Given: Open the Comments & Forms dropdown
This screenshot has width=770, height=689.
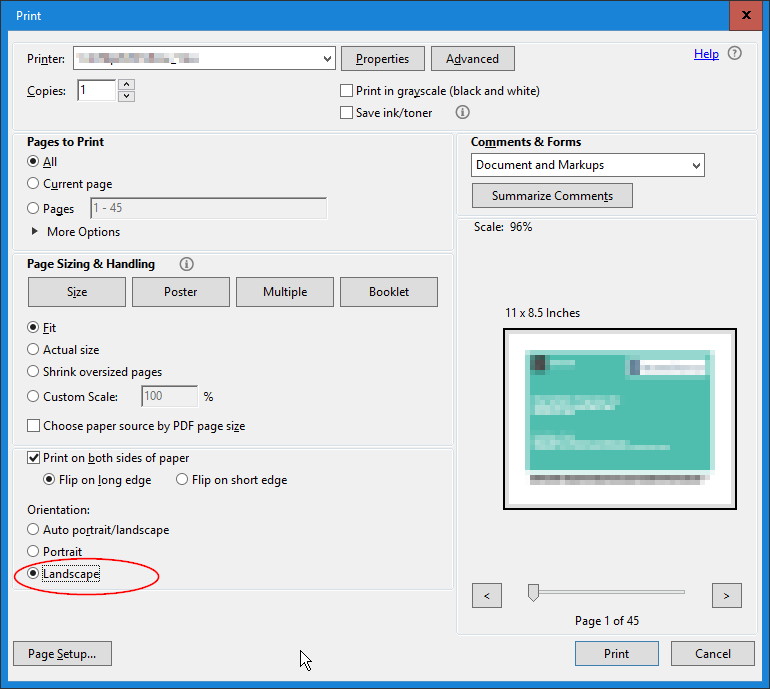Looking at the screenshot, I should coord(587,165).
